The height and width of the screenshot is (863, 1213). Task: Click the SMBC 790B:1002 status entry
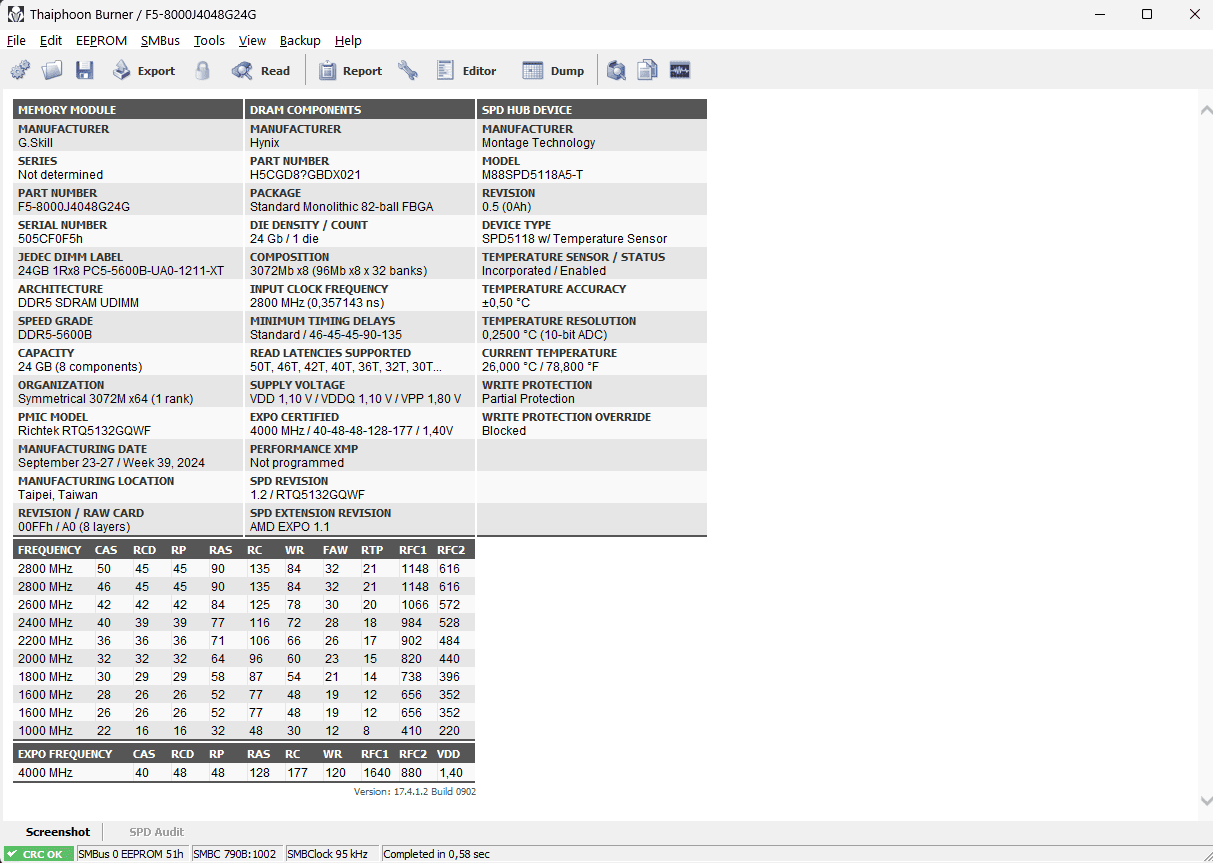235,854
